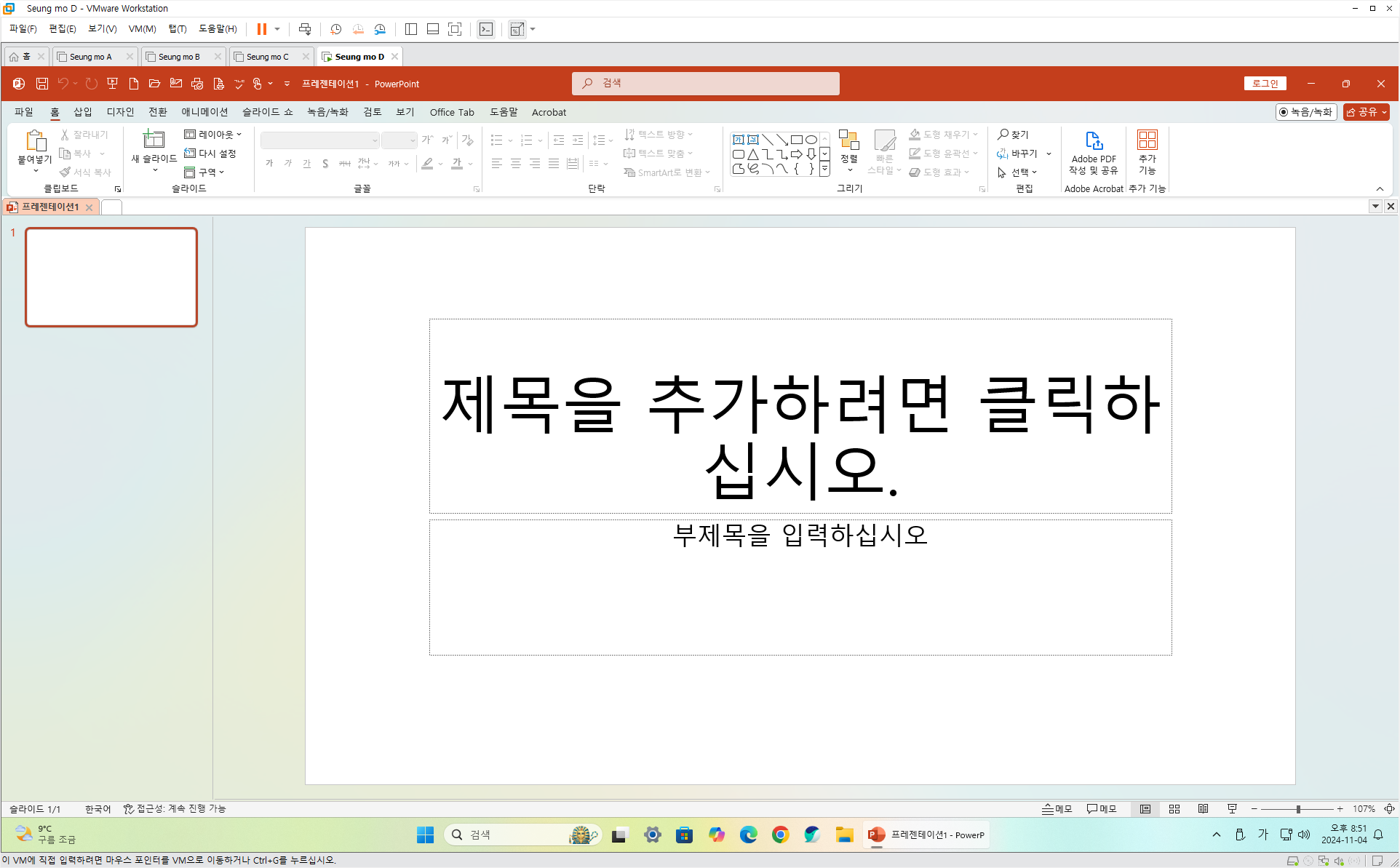Click the Arrange shapes icon

coord(848,141)
